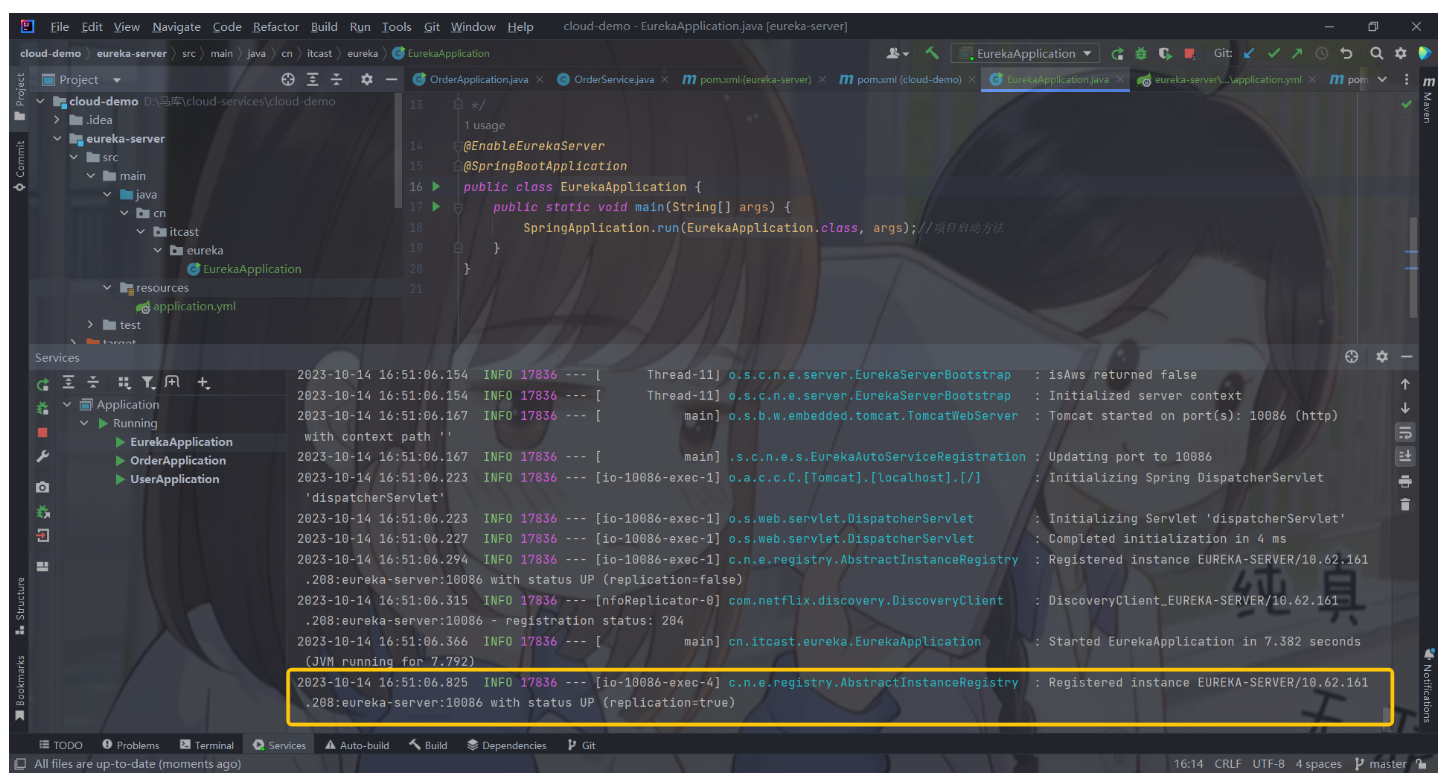Open Group By options in Services
The image size is (1450, 781).
(124, 383)
